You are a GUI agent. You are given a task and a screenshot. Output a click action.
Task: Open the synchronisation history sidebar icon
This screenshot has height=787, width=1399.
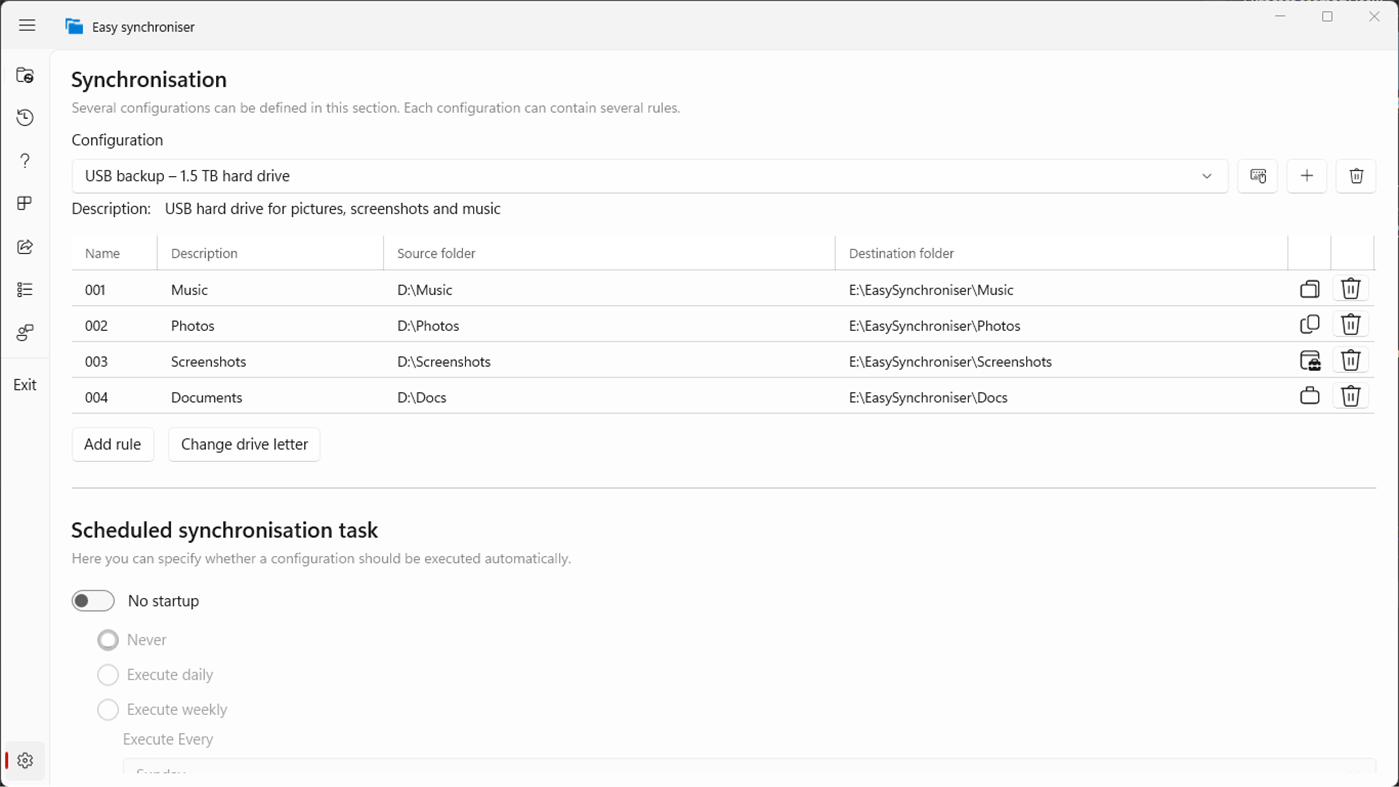25,118
